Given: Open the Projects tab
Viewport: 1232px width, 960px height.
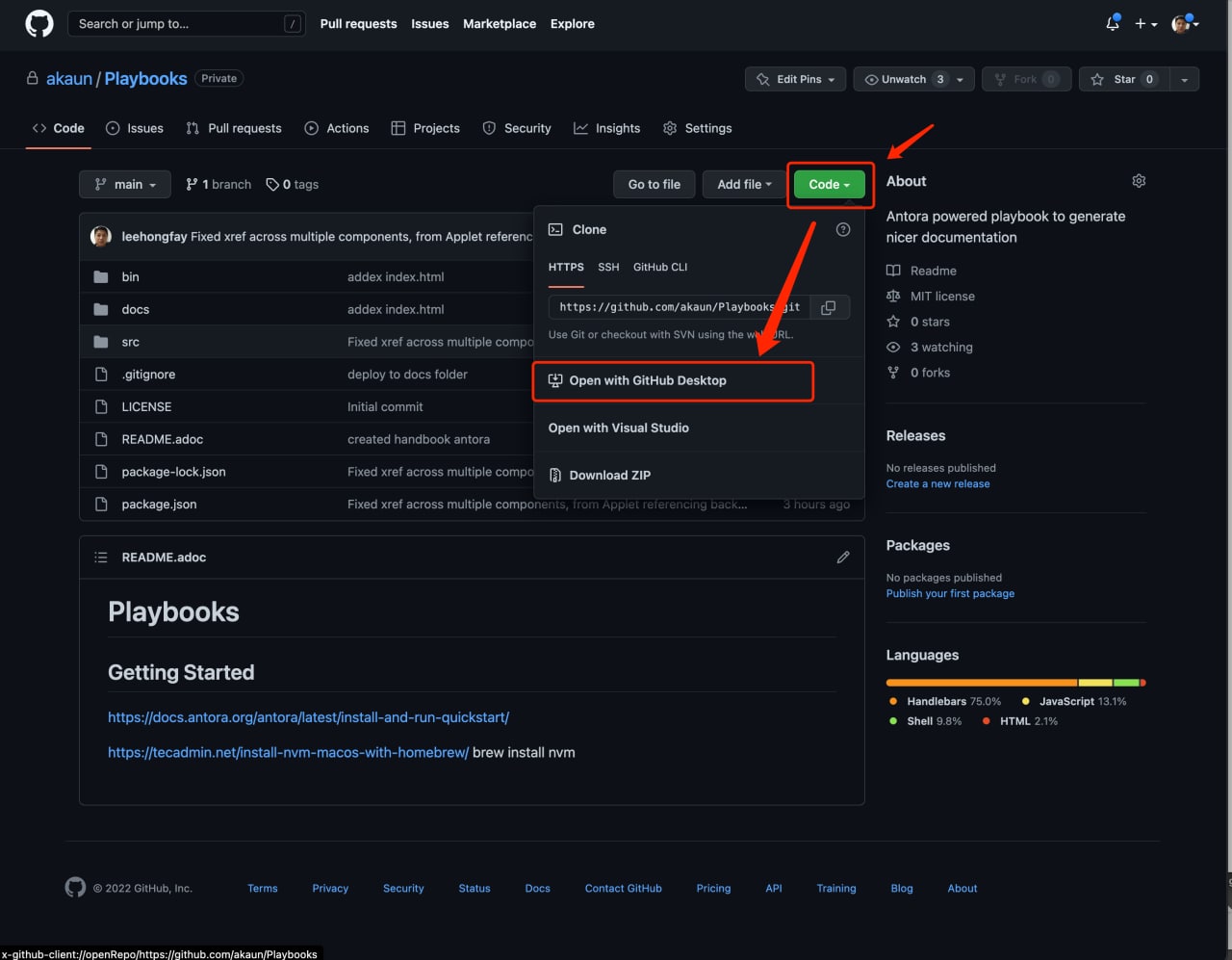Looking at the screenshot, I should coord(425,128).
